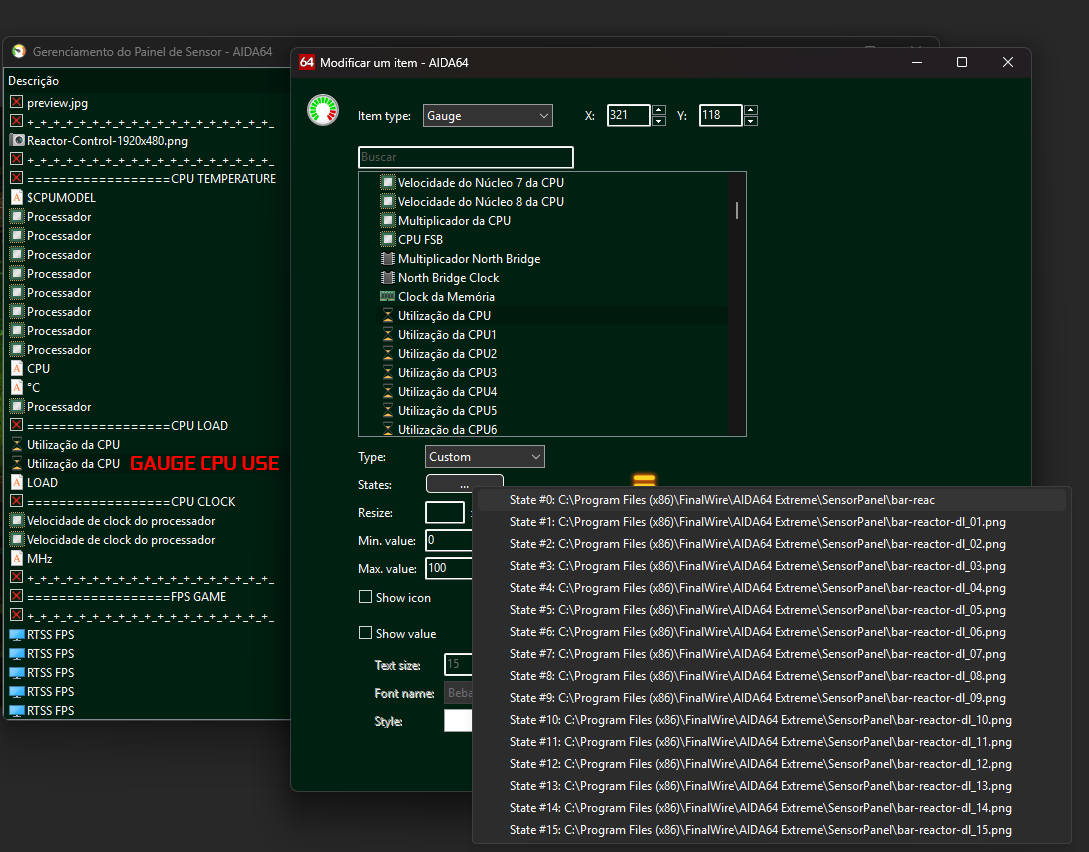Image resolution: width=1089 pixels, height=852 pixels.
Task: Choose State #5 bar-reactor-dl_05.png entry
Action: pos(757,610)
